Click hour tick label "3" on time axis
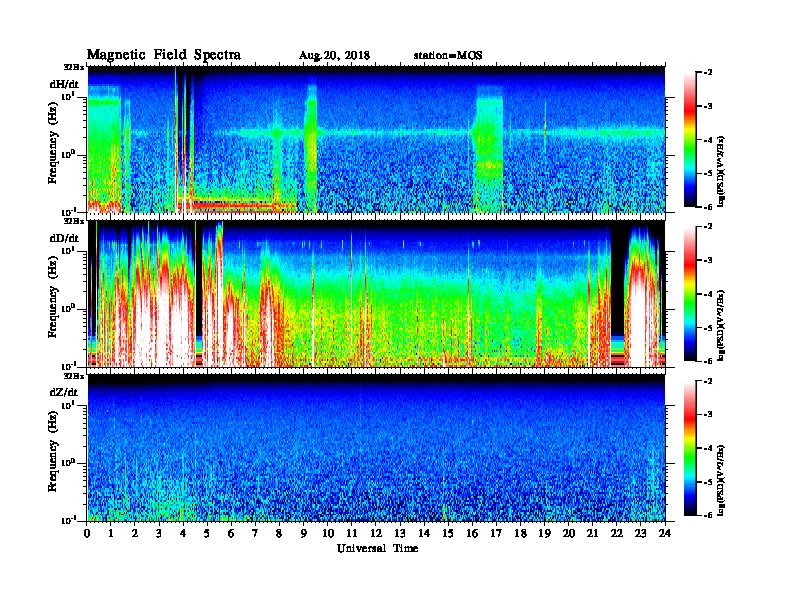The height and width of the screenshot is (612, 792). (159, 534)
